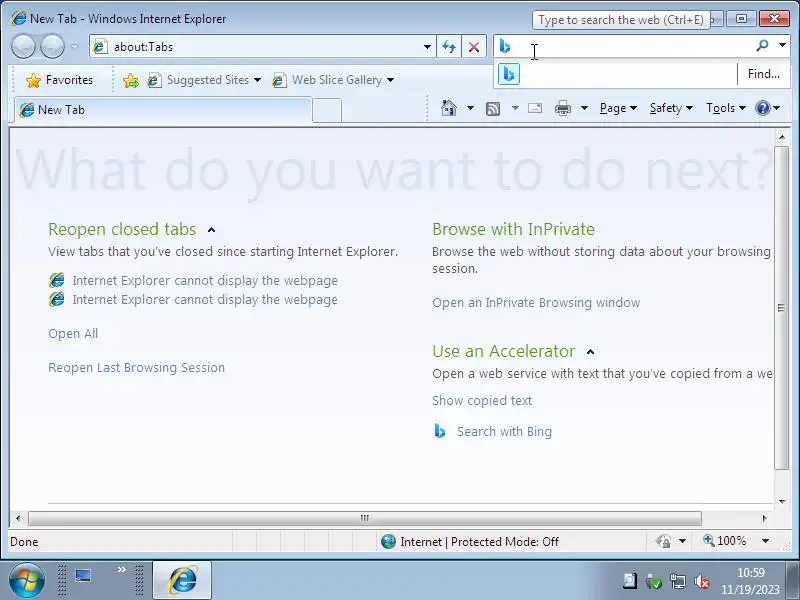The height and width of the screenshot is (600, 800).
Task: Click the privacy report icon in status bar
Action: pos(663,541)
